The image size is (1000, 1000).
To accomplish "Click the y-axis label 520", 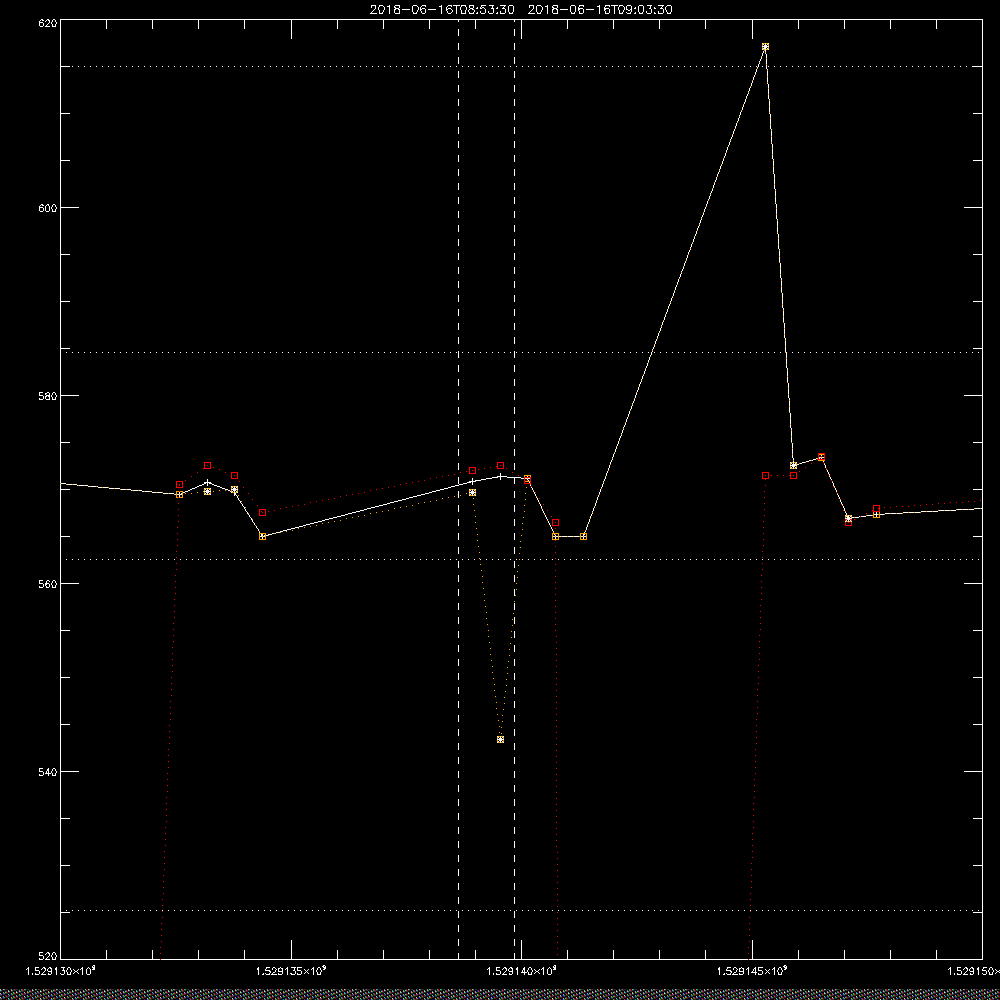I will pyautogui.click(x=48, y=957).
